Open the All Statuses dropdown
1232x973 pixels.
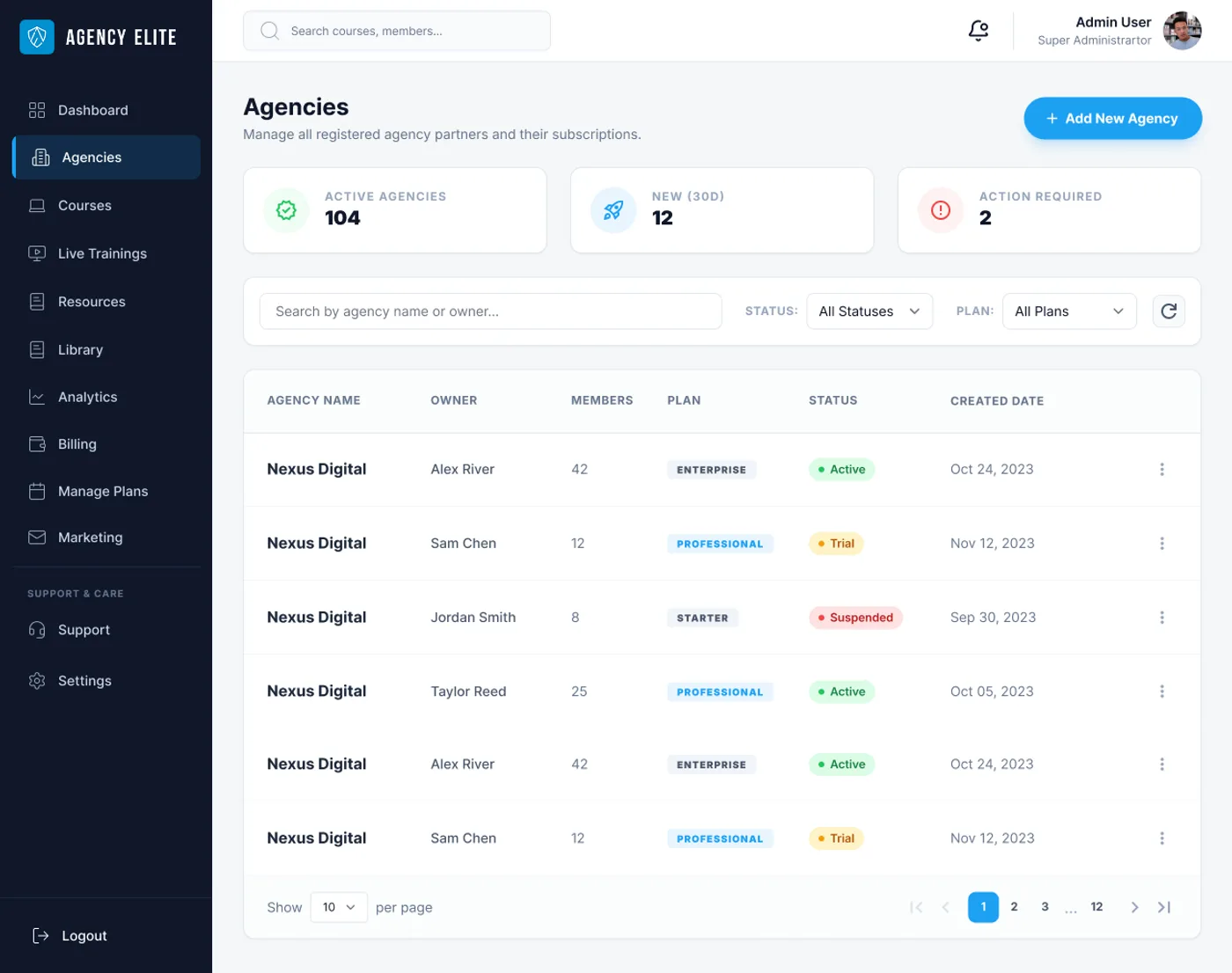tap(869, 311)
